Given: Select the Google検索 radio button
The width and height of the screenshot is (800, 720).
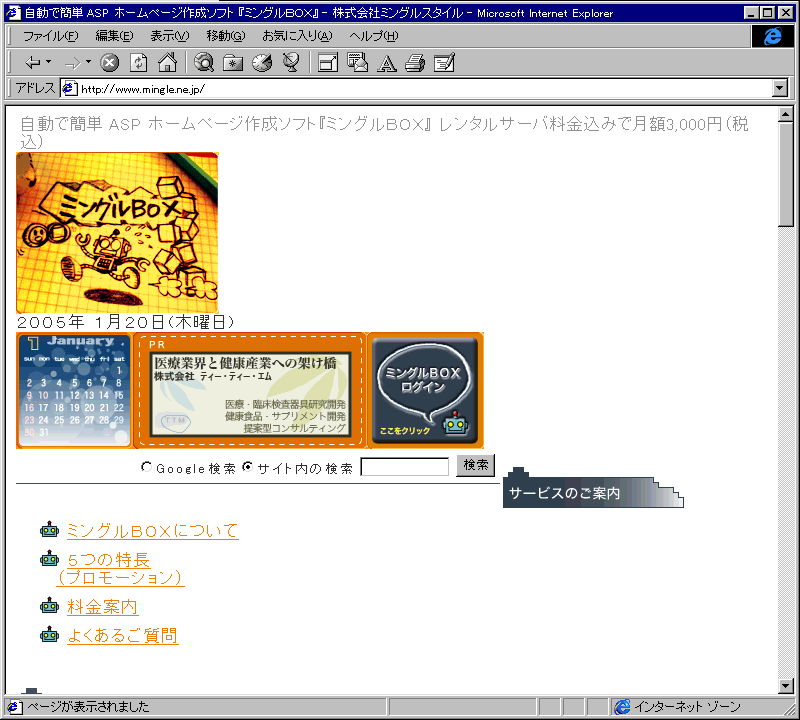Looking at the screenshot, I should pyautogui.click(x=146, y=467).
